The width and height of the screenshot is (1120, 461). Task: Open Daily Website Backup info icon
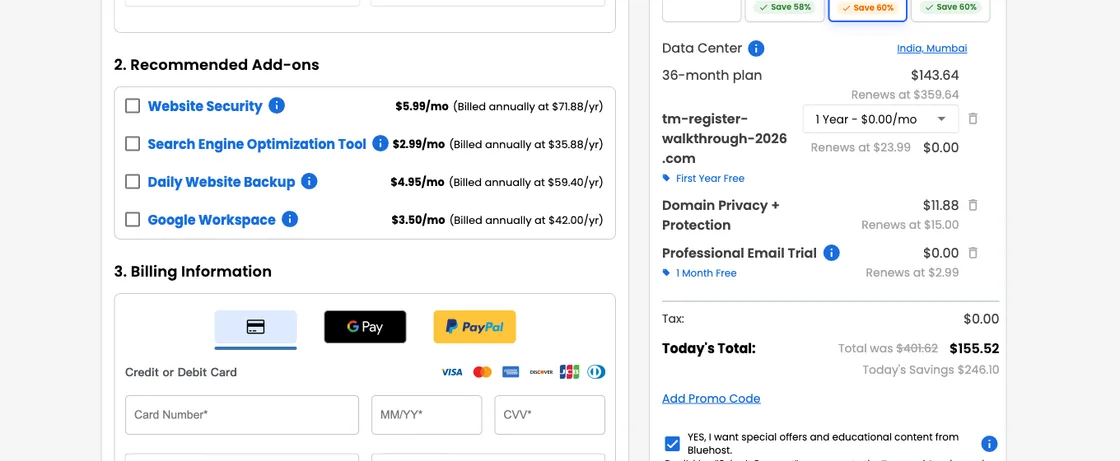point(309,182)
